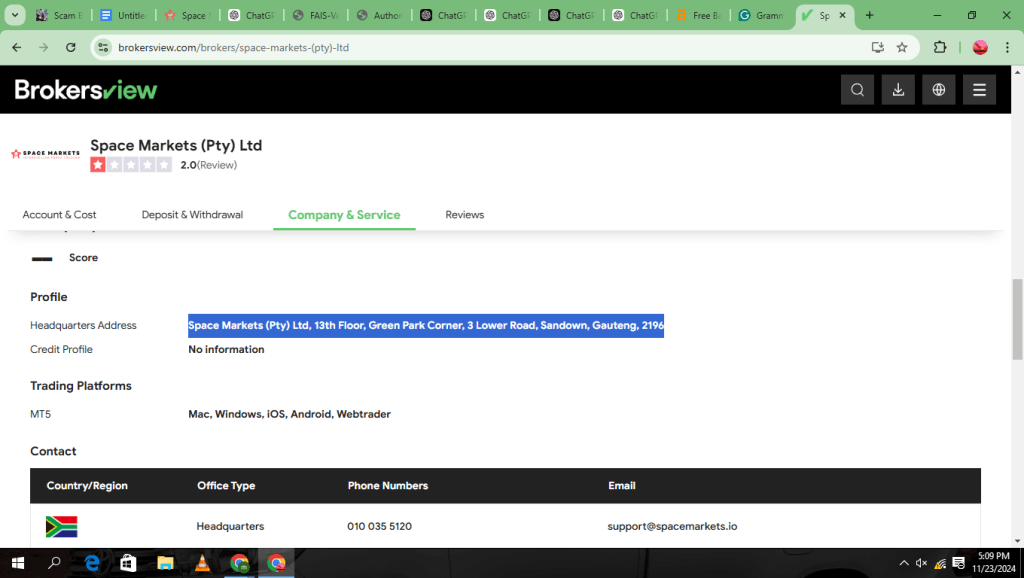Click the site information icon in address bar
Image resolution: width=1024 pixels, height=578 pixels.
tap(103, 47)
